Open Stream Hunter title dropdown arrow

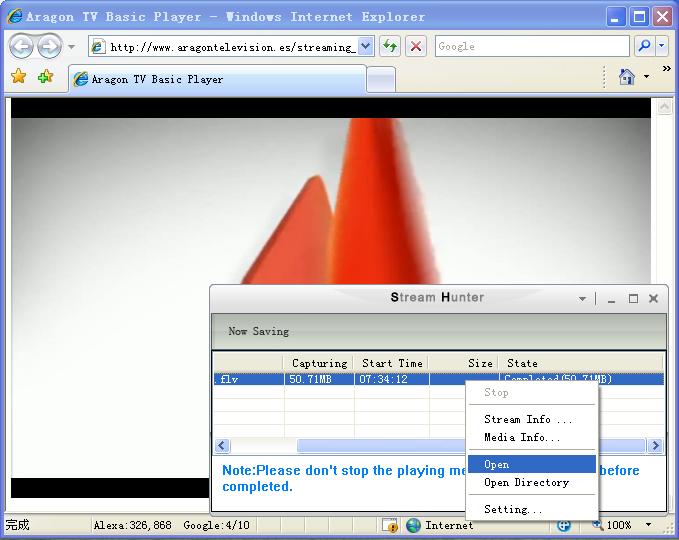click(x=582, y=299)
